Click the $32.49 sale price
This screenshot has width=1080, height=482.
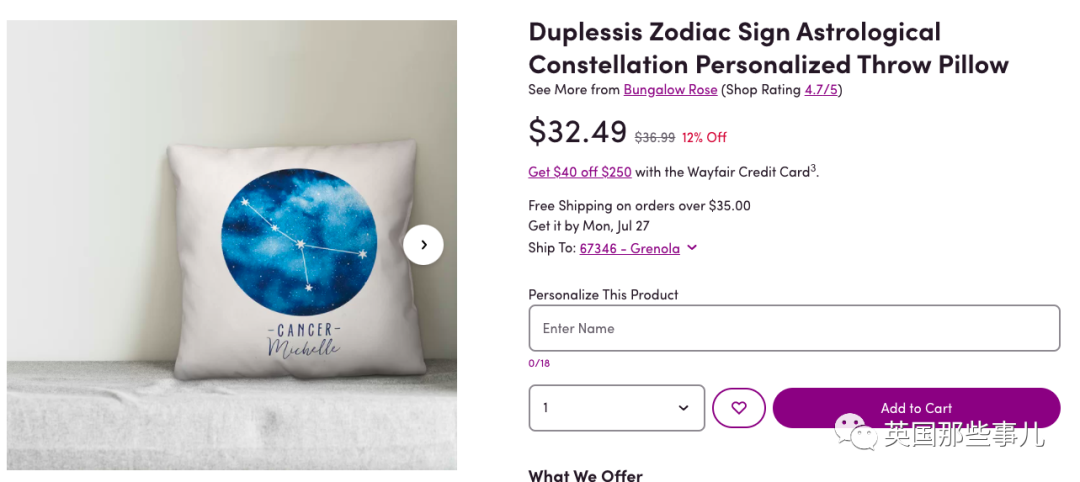click(x=577, y=132)
